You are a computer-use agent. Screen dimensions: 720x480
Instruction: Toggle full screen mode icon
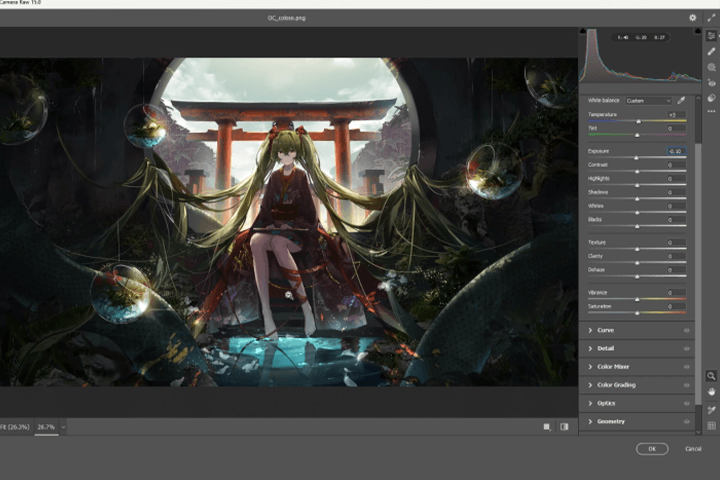point(711,18)
